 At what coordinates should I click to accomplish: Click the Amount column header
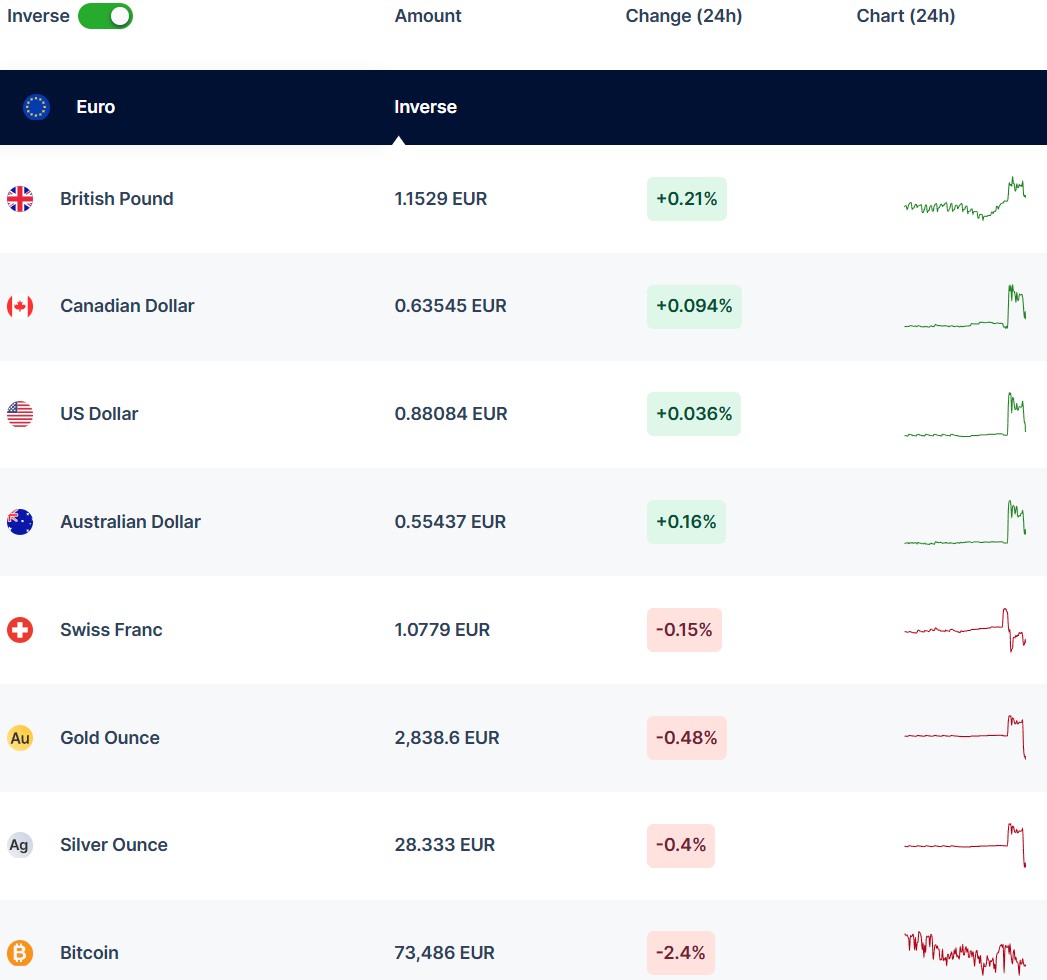[428, 16]
